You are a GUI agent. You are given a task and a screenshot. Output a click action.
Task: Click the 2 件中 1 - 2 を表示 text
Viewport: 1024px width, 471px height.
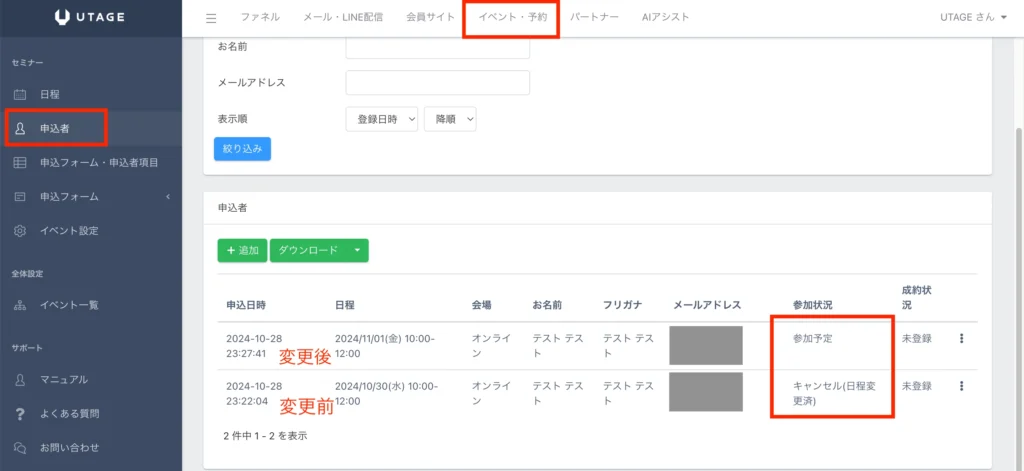click(265, 435)
